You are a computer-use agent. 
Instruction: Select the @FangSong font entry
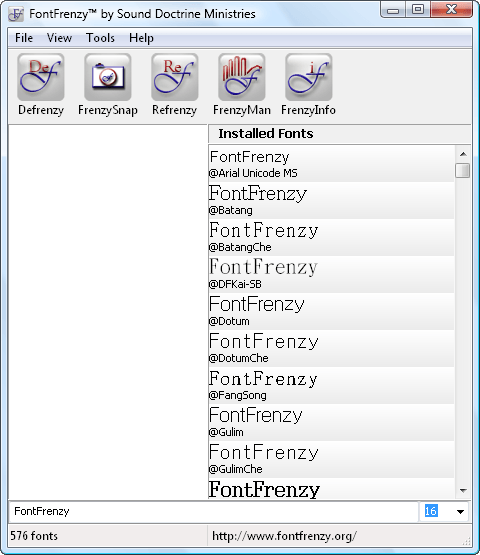point(331,385)
